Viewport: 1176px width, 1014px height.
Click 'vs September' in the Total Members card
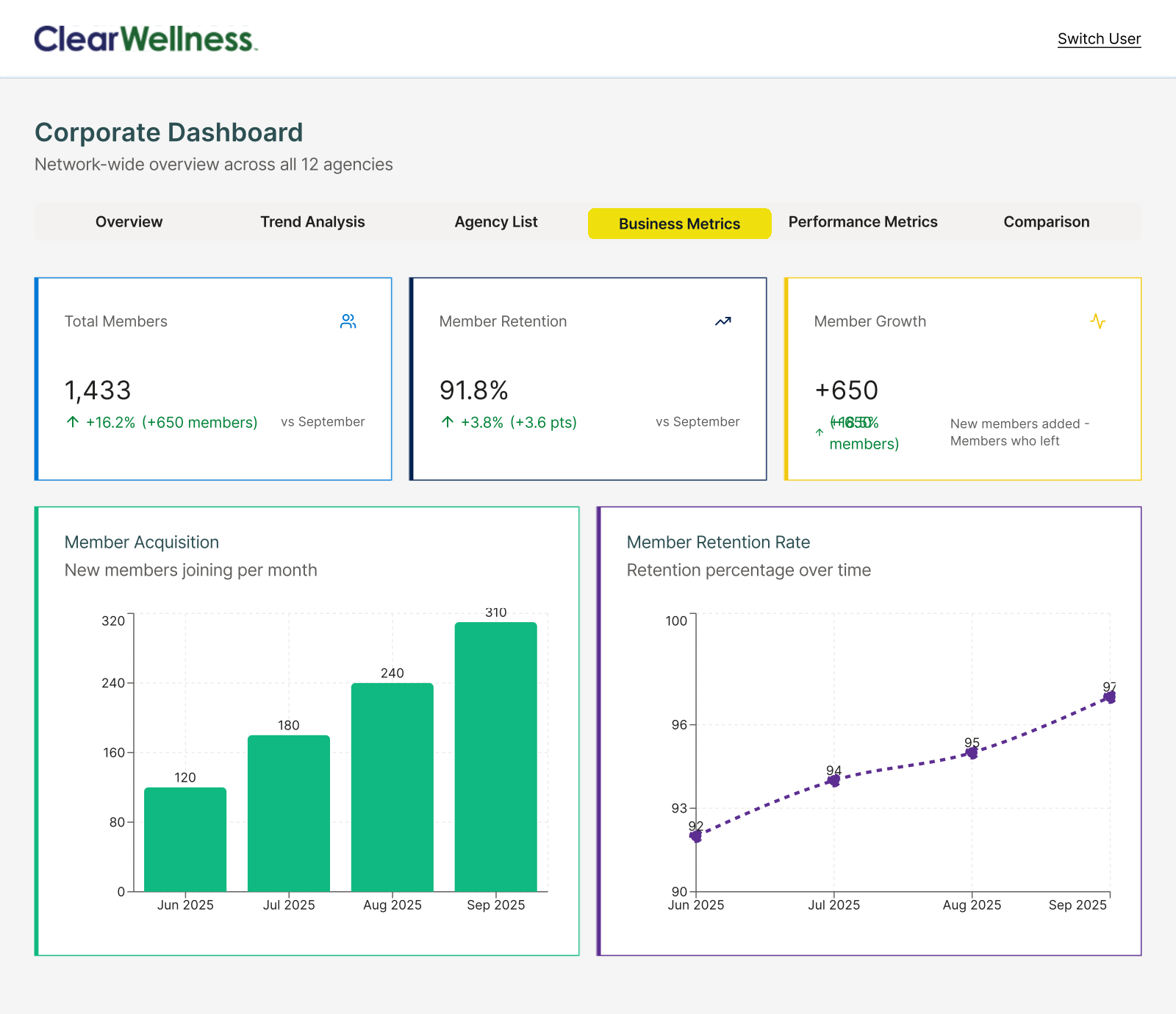pos(323,421)
